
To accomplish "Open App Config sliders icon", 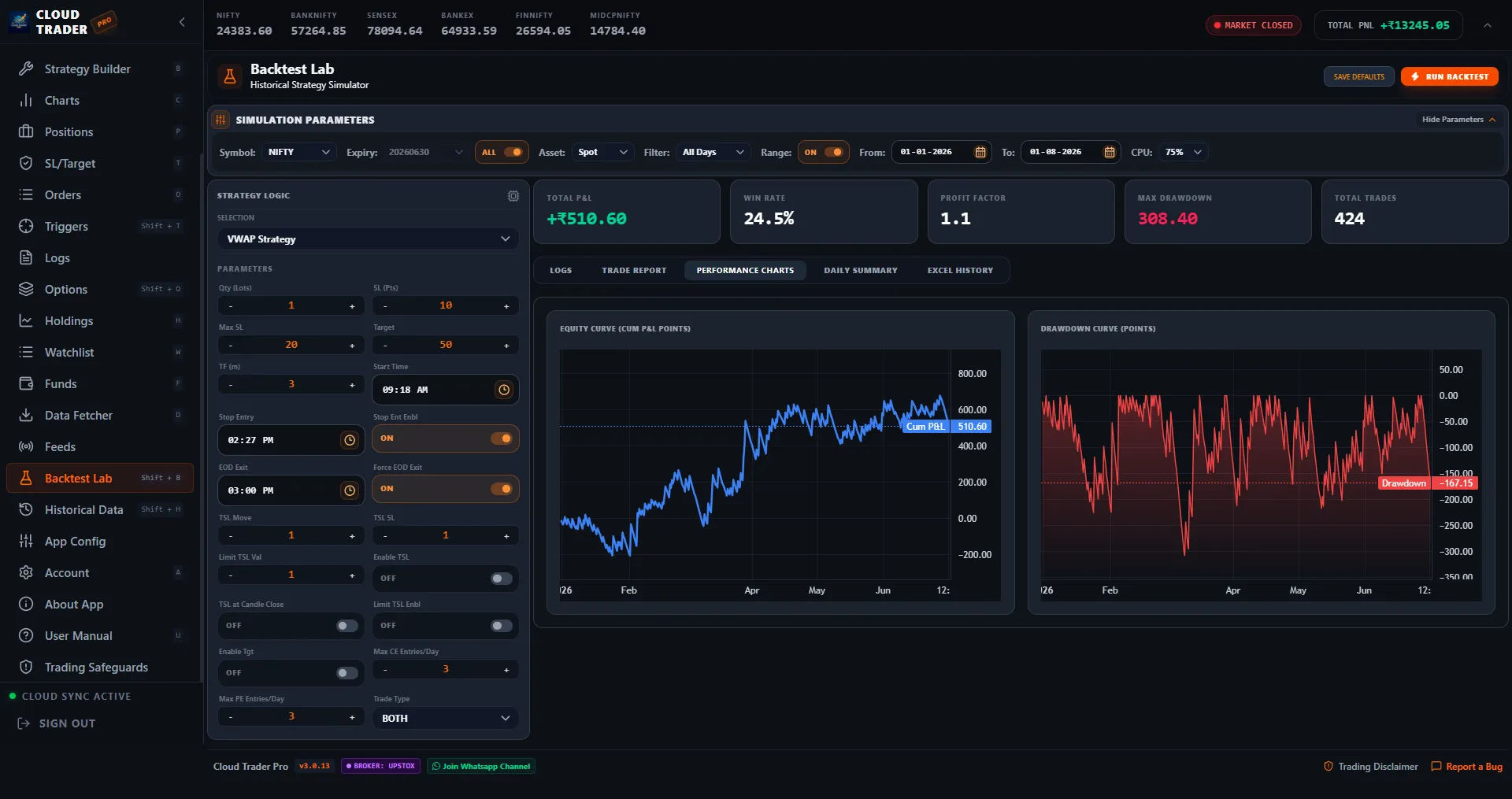I will [x=26, y=541].
